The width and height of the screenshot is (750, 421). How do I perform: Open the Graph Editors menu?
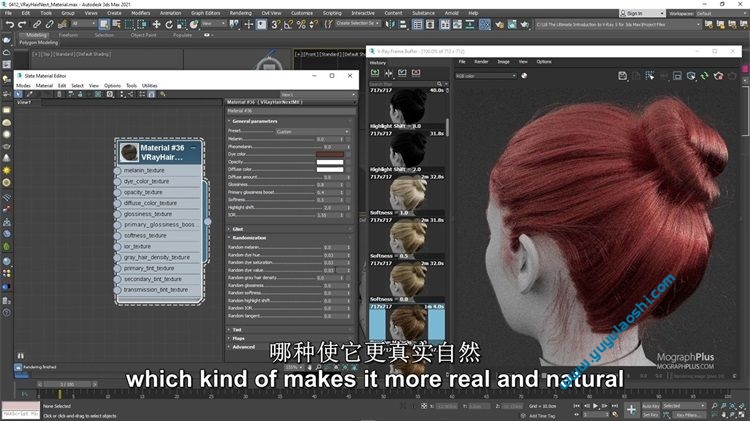point(206,13)
